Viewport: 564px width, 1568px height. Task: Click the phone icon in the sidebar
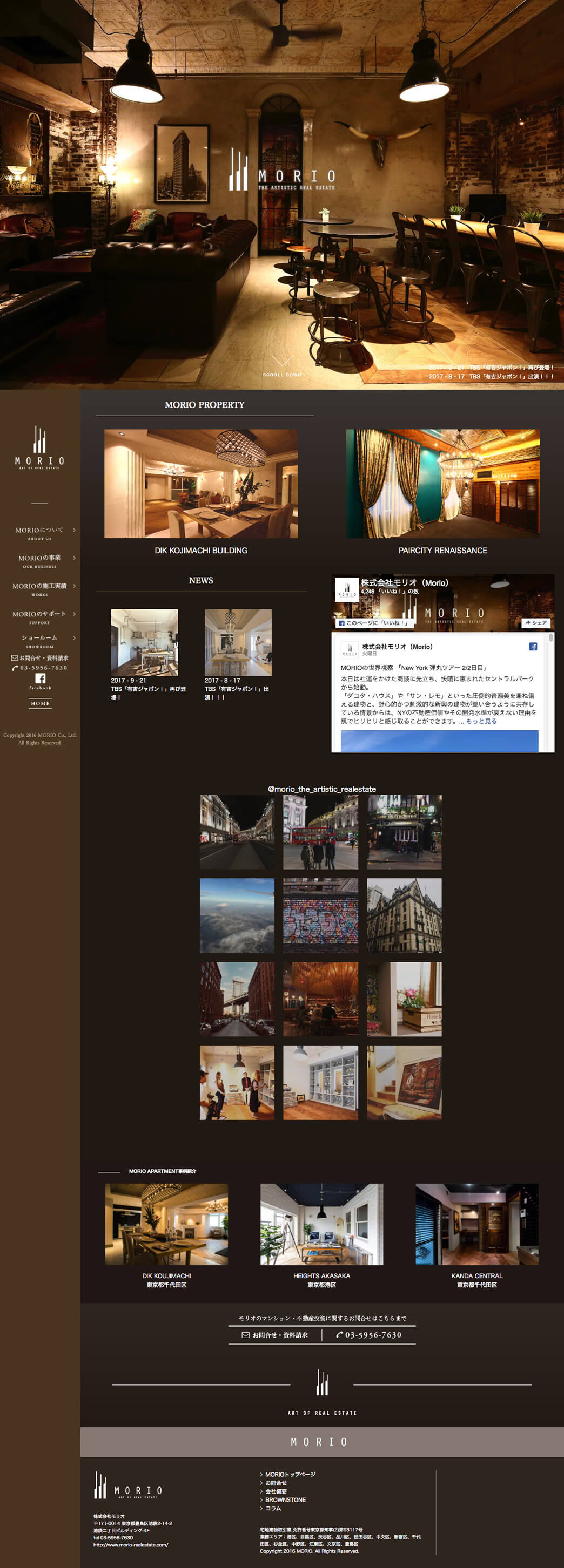(x=15, y=668)
